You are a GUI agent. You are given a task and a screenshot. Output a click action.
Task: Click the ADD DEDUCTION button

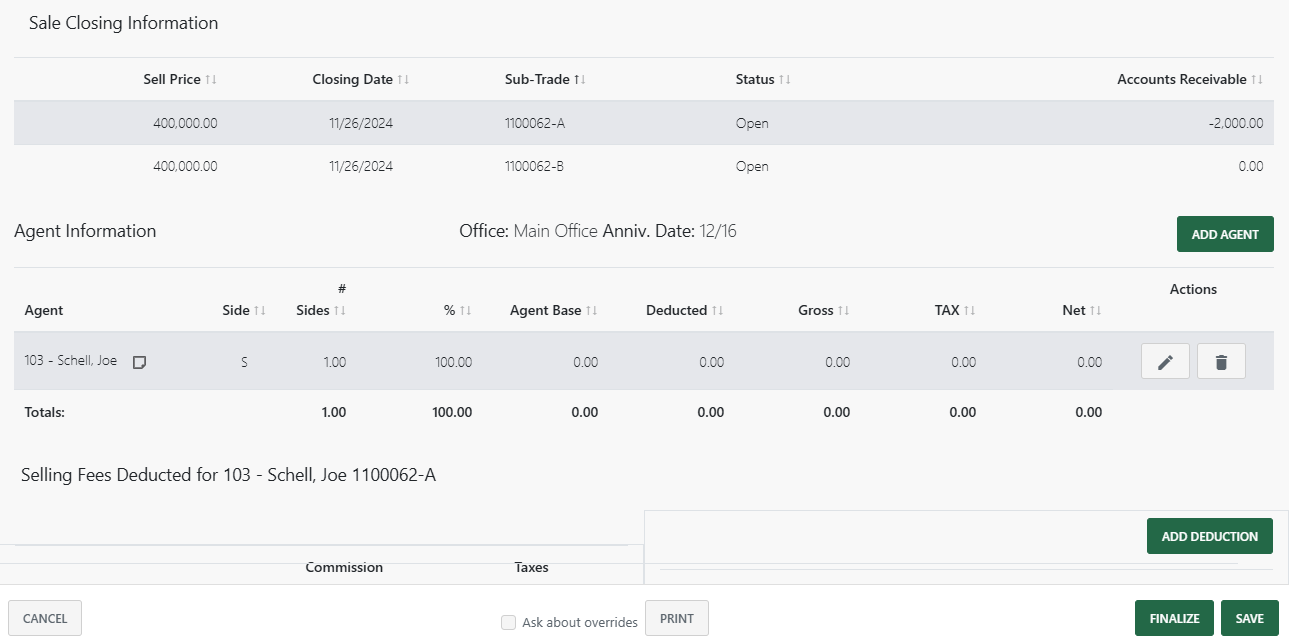point(1209,535)
